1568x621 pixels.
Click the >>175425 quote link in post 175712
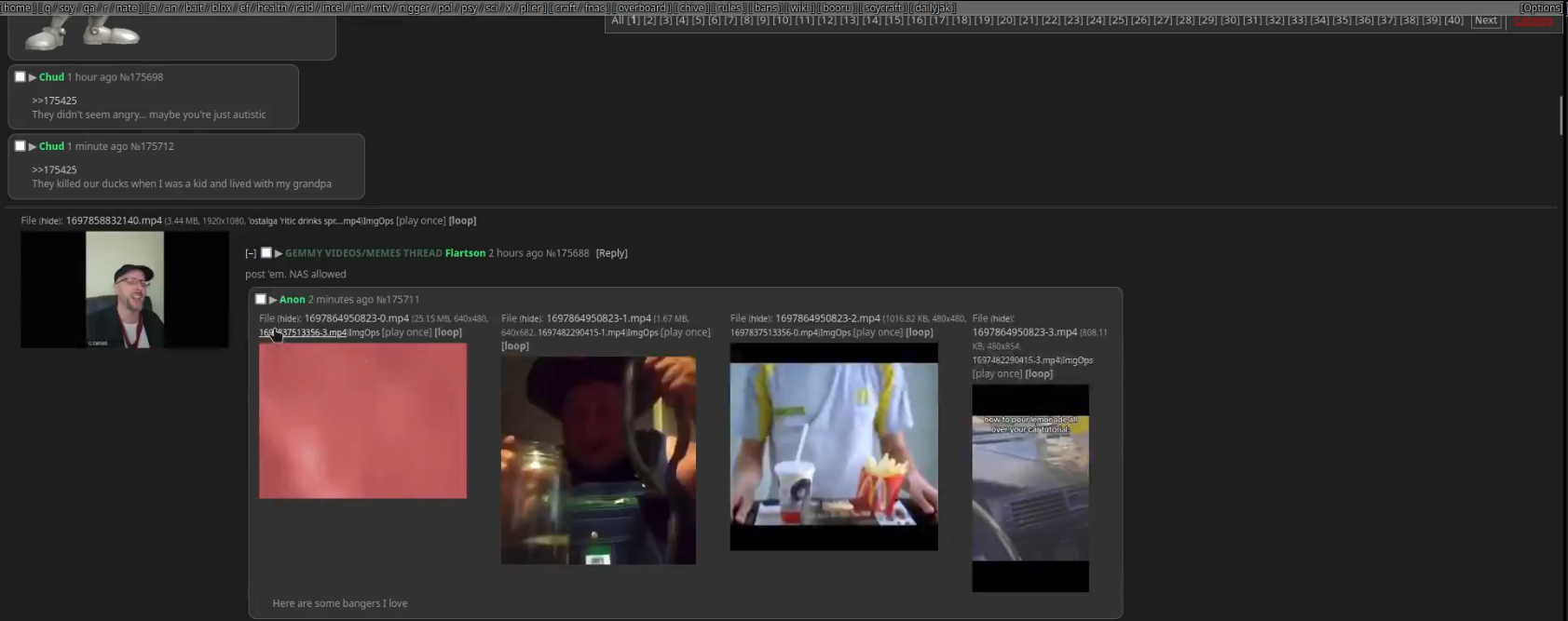click(54, 170)
